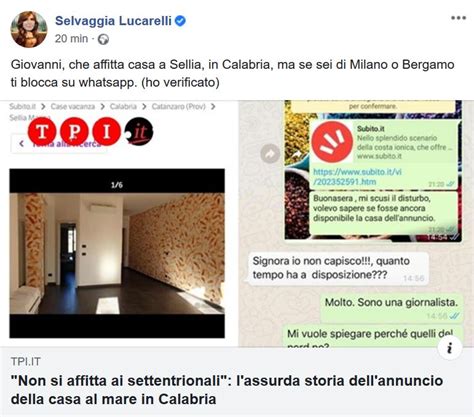Click the Catanzaro (Prov) breadcrumb
The height and width of the screenshot is (417, 474).
click(x=179, y=106)
